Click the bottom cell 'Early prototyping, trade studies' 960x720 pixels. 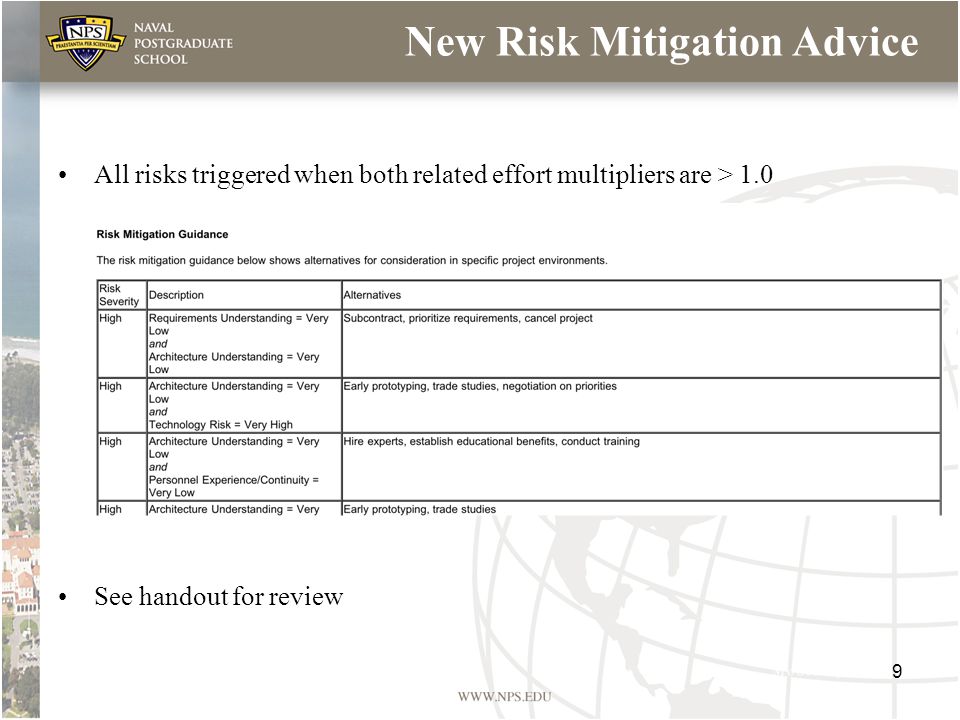click(641, 509)
